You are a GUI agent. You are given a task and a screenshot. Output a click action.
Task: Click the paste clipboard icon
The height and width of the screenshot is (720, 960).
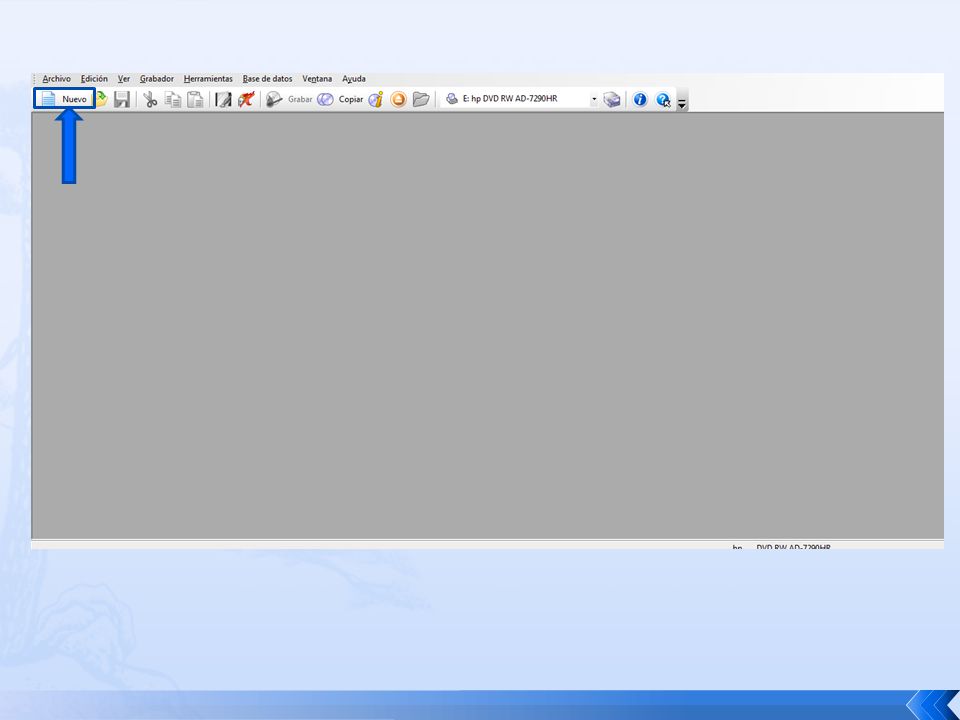click(x=195, y=99)
